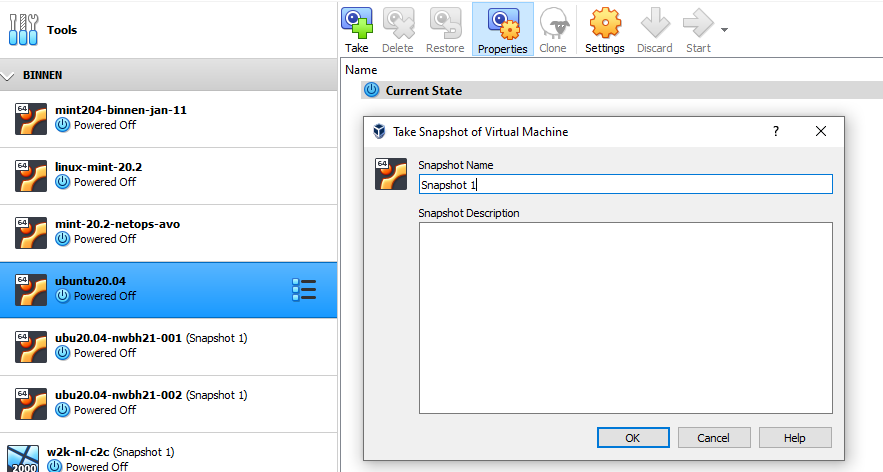
Task: Click inside the Snapshot Description box
Action: 625,317
